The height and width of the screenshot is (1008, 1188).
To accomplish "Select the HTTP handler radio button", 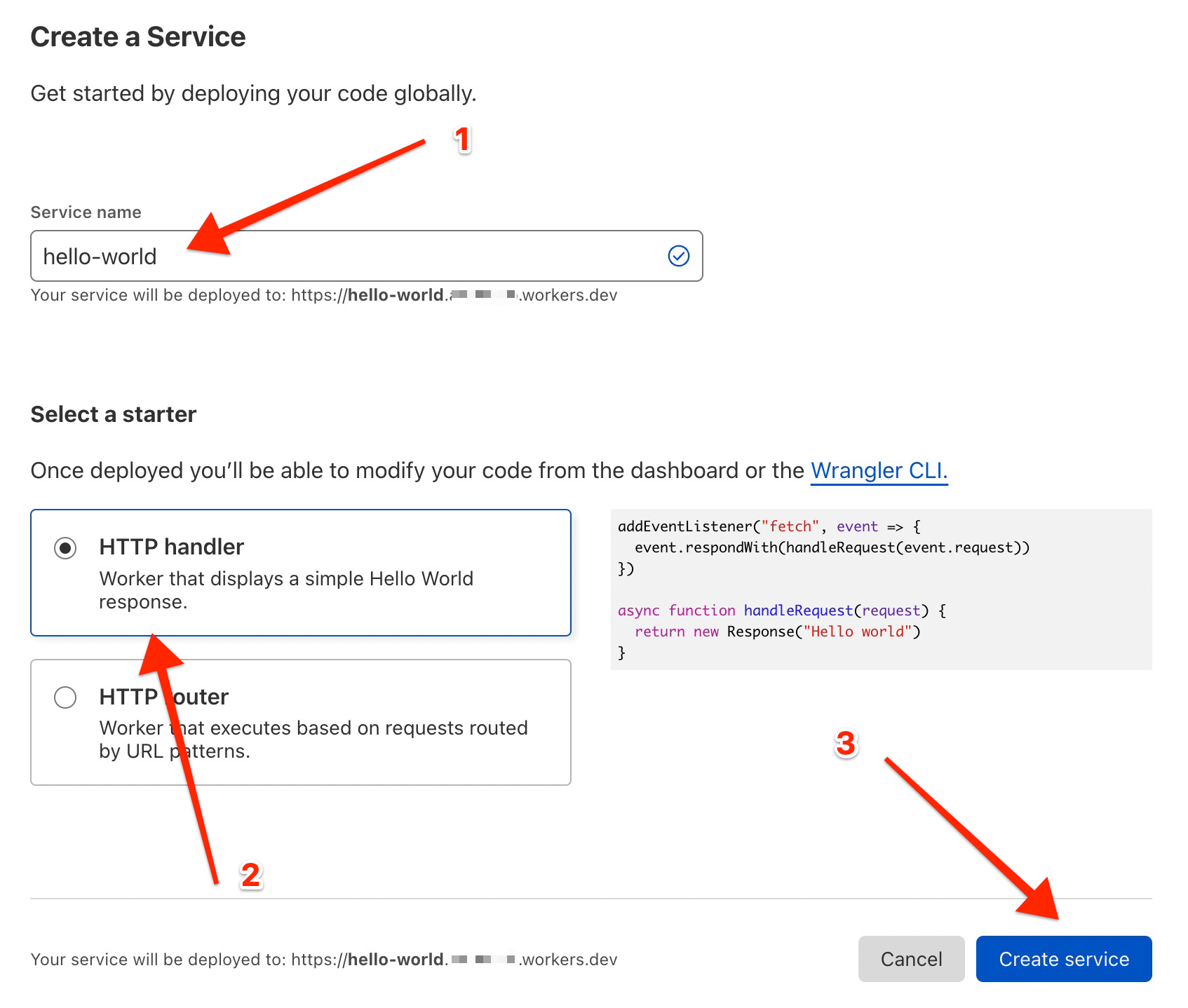I will pos(65,547).
